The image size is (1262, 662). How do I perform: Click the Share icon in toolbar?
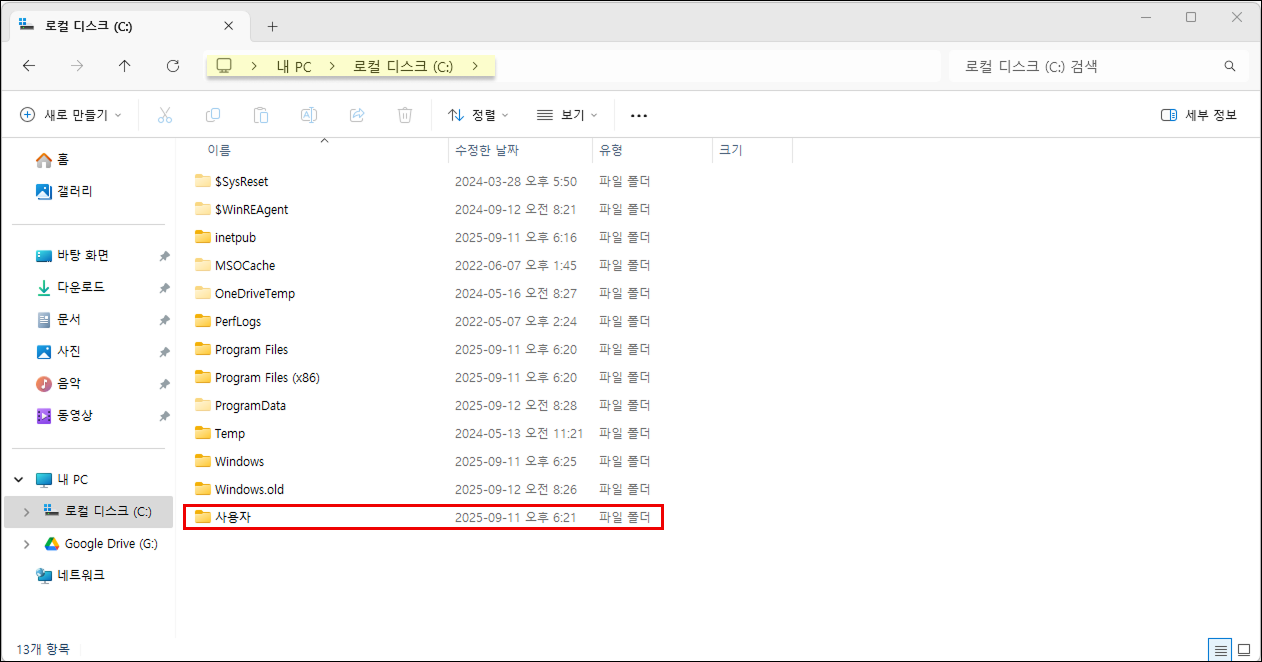coord(357,115)
